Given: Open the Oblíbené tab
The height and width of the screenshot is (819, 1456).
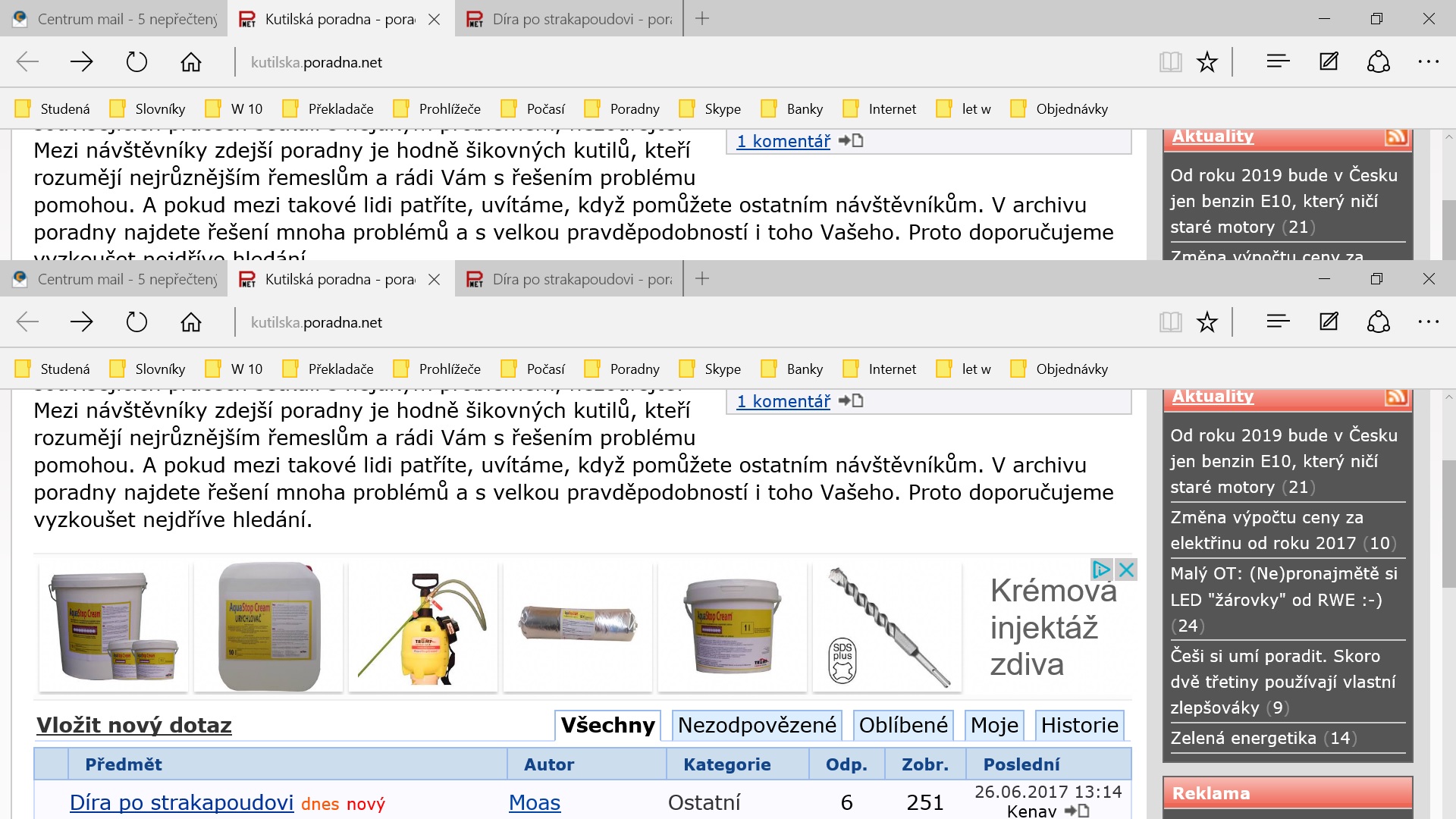Looking at the screenshot, I should (903, 725).
